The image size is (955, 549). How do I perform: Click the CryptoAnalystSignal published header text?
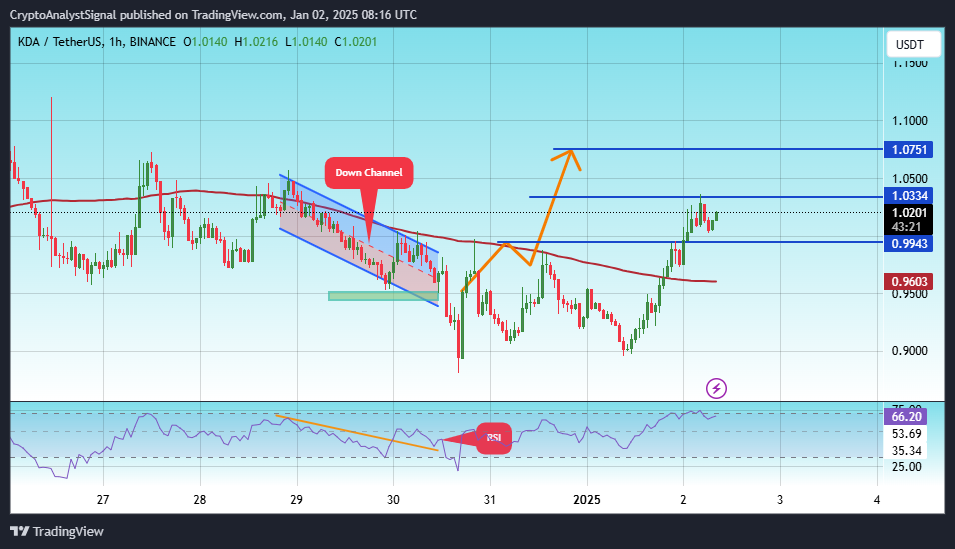point(213,15)
